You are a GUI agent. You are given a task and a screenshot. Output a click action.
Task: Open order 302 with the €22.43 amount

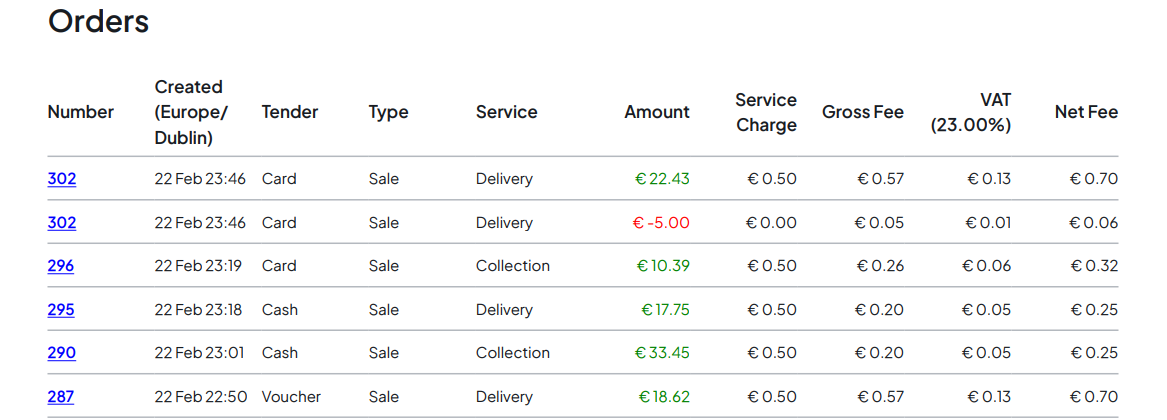point(62,179)
